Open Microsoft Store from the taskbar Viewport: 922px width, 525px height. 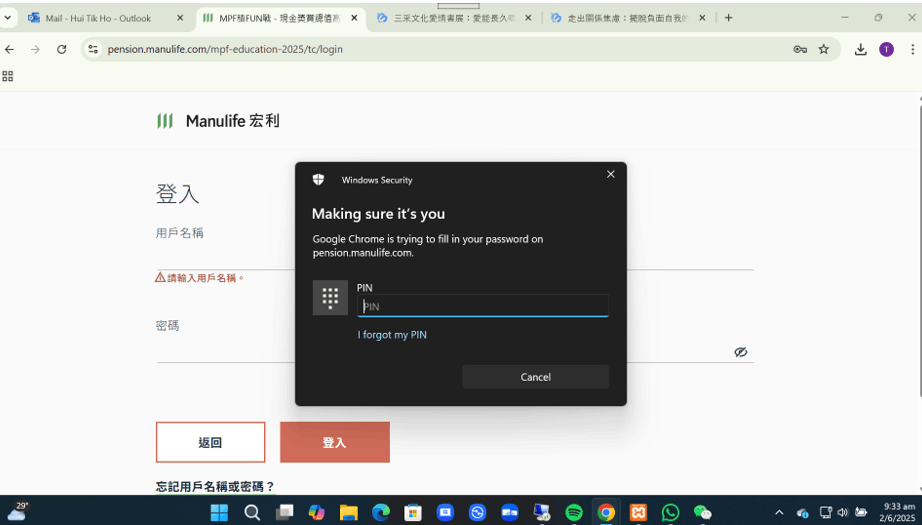[x=413, y=512]
